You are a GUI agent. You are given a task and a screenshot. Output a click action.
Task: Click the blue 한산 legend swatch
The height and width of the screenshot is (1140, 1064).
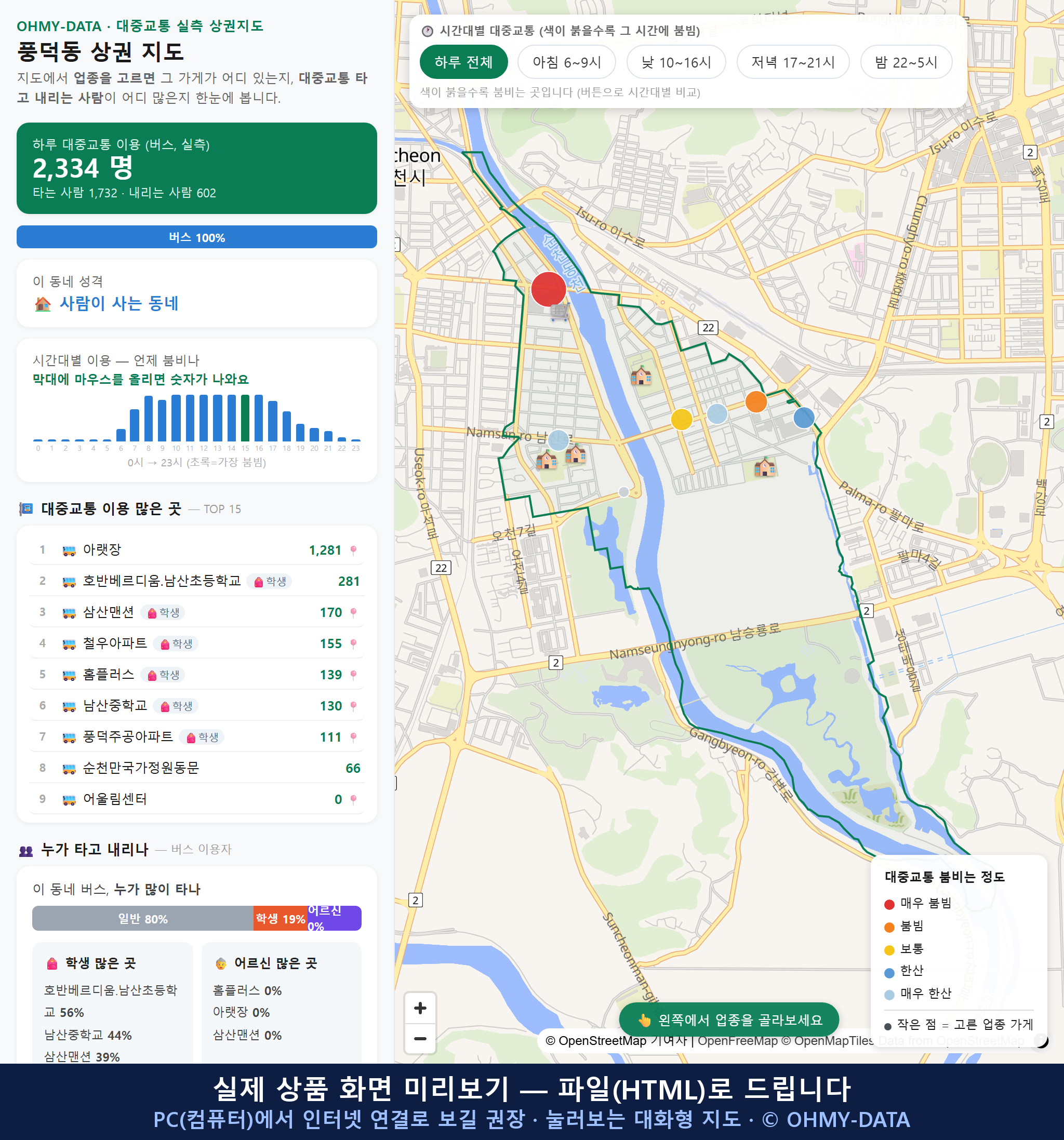pos(889,973)
